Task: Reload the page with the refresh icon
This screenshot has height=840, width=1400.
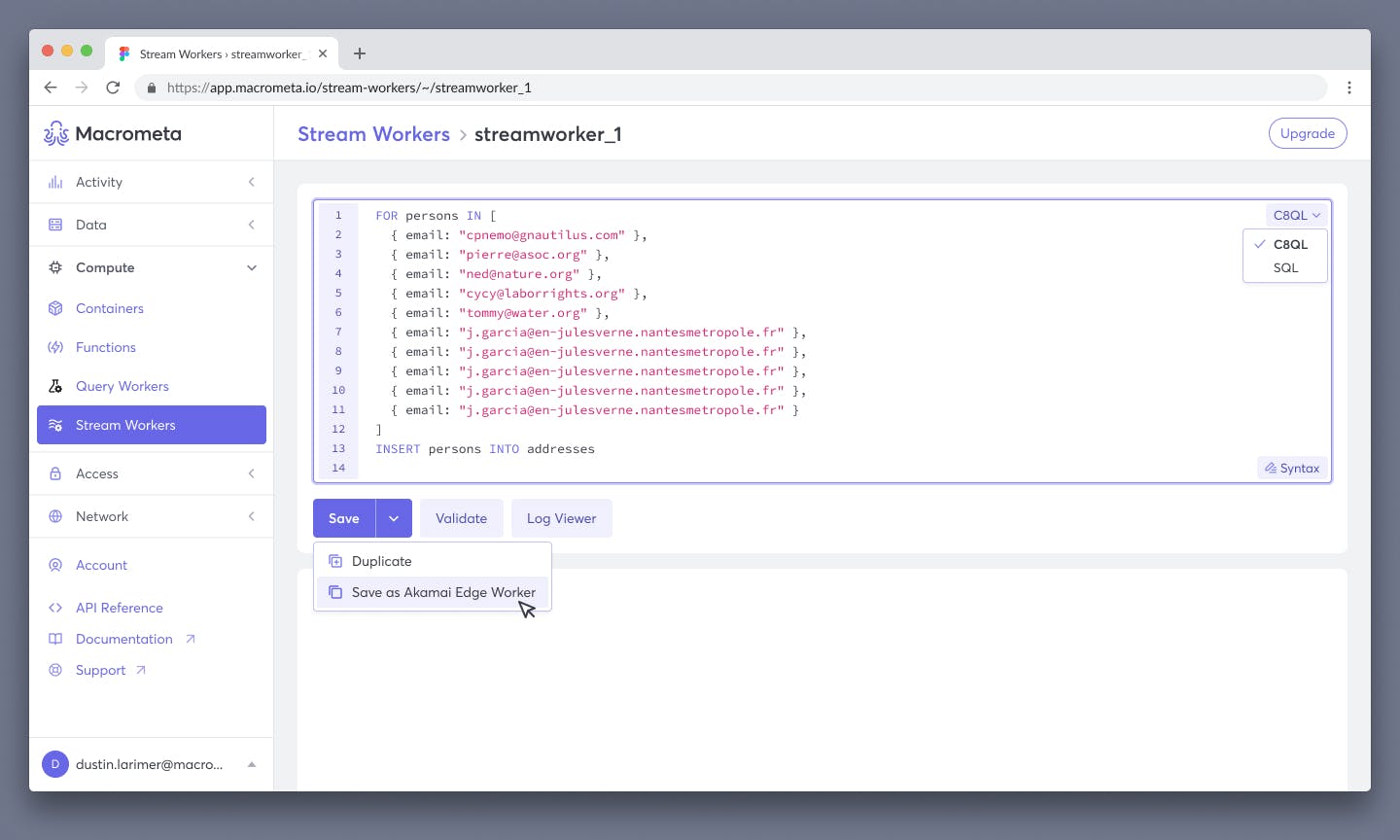Action: tap(113, 87)
